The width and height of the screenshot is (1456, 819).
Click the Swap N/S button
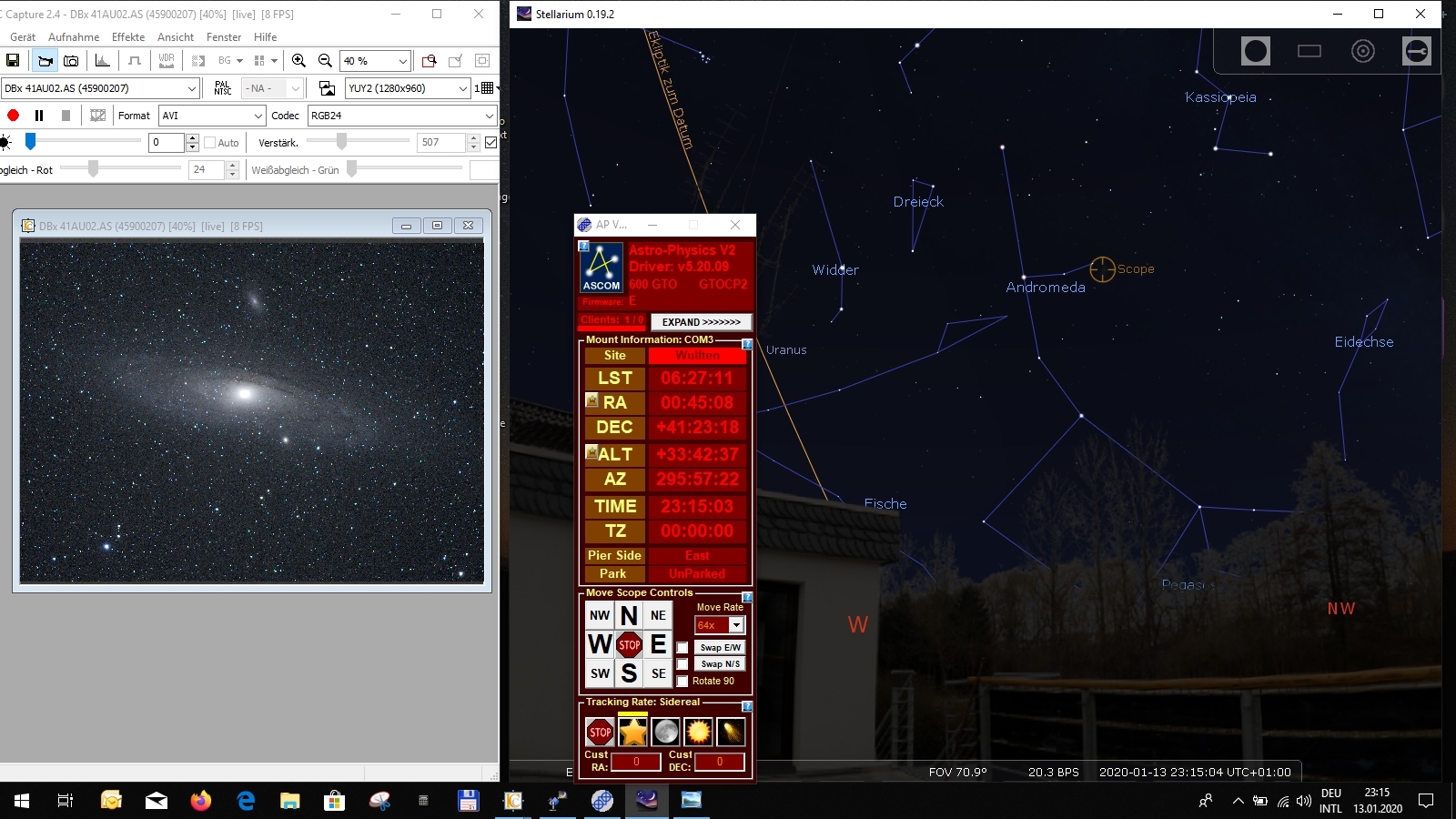(x=721, y=664)
